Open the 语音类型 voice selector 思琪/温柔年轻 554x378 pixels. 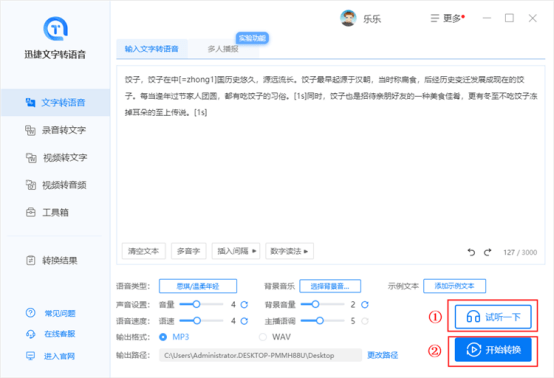(x=198, y=286)
